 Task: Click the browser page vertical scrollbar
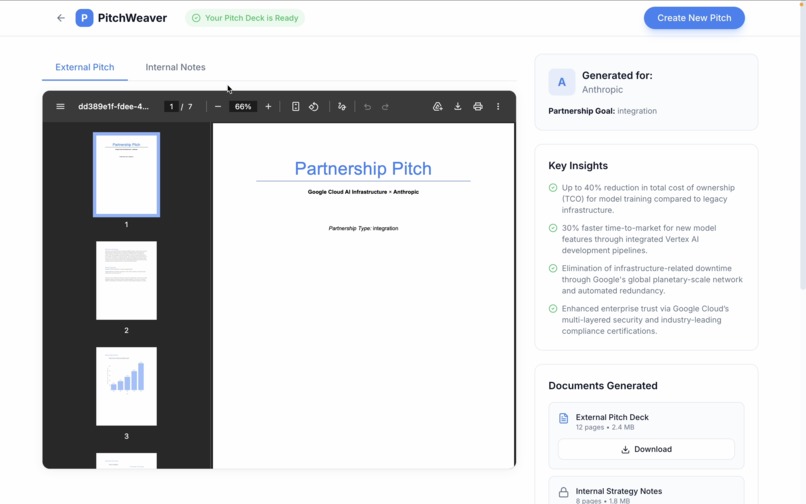(802, 147)
